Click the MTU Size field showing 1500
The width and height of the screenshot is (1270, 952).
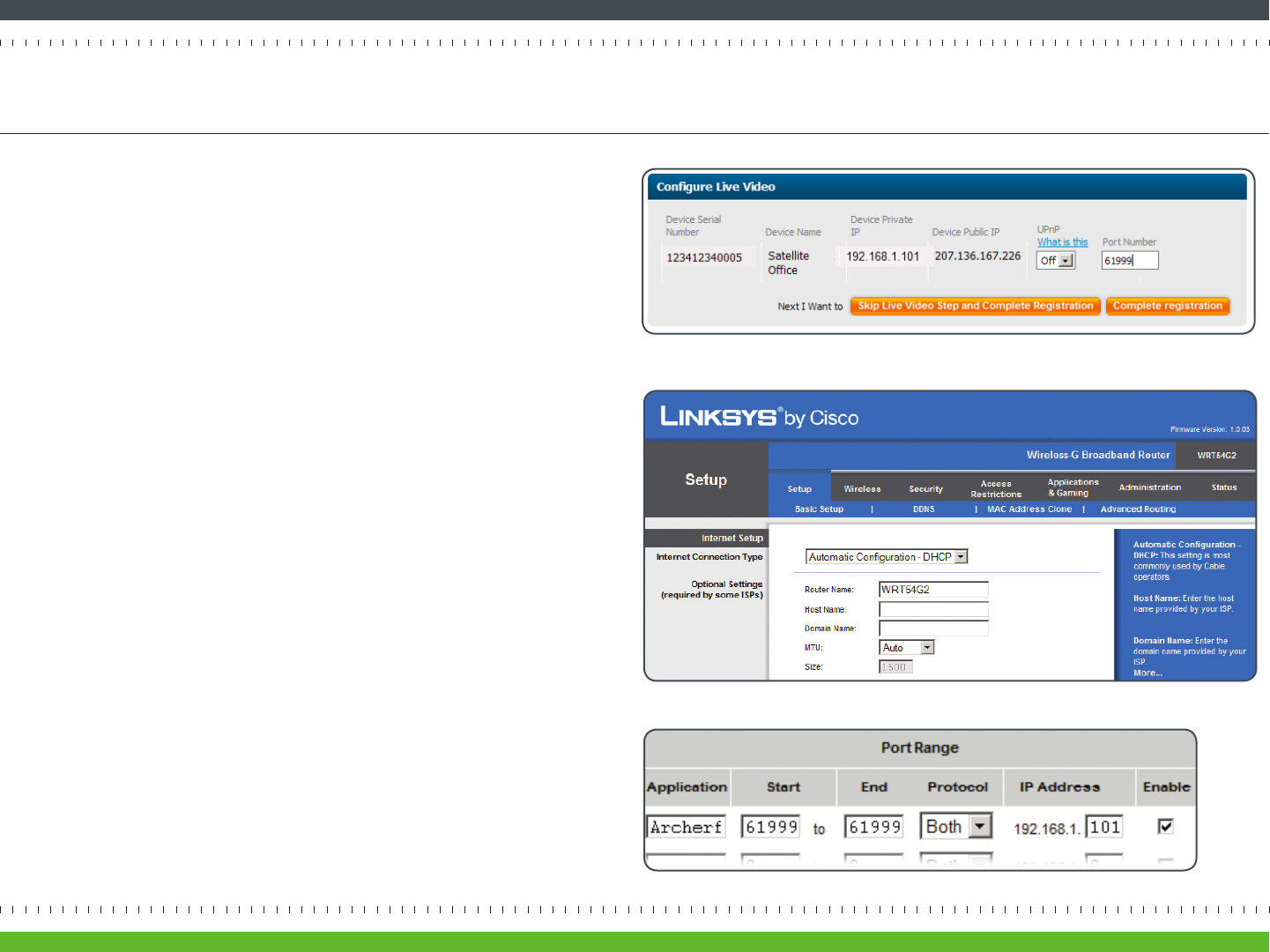[x=895, y=667]
